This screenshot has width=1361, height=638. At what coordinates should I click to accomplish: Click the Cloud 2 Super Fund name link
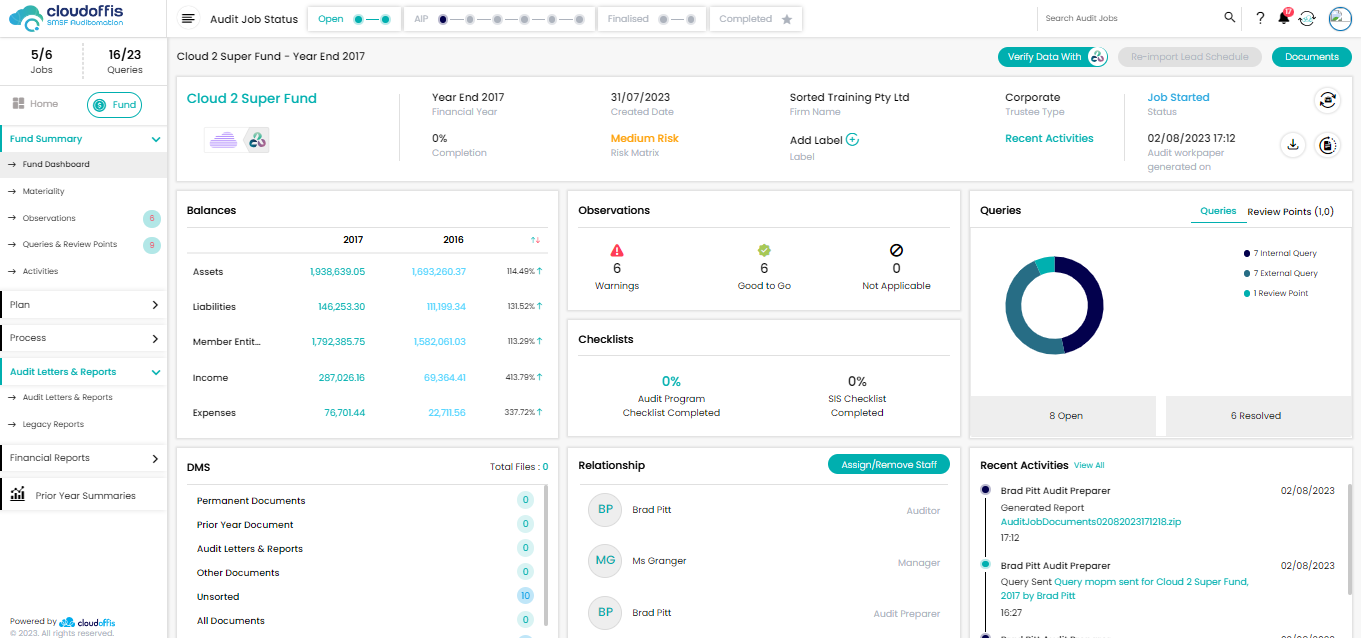[x=252, y=98]
